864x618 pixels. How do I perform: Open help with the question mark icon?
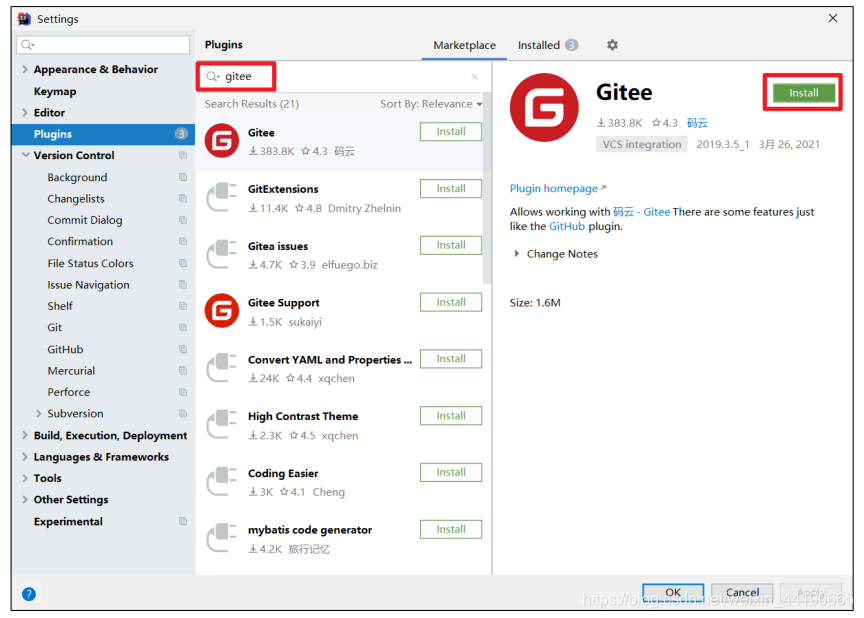(29, 594)
